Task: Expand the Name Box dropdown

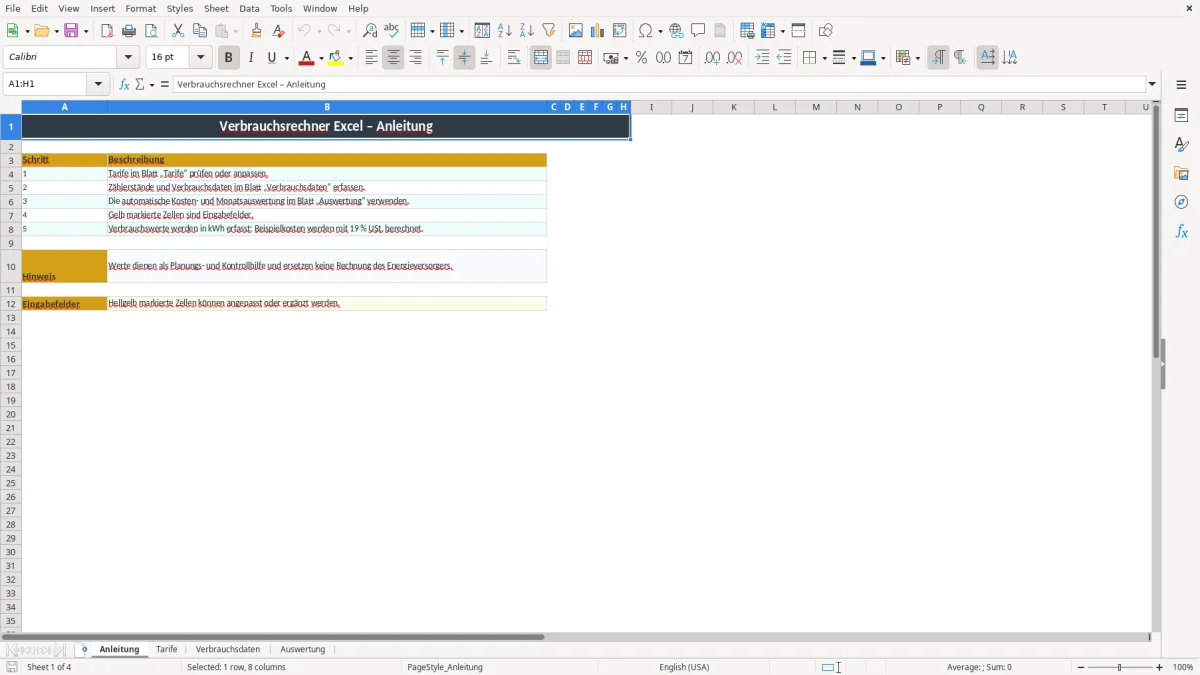Action: pyautogui.click(x=98, y=84)
